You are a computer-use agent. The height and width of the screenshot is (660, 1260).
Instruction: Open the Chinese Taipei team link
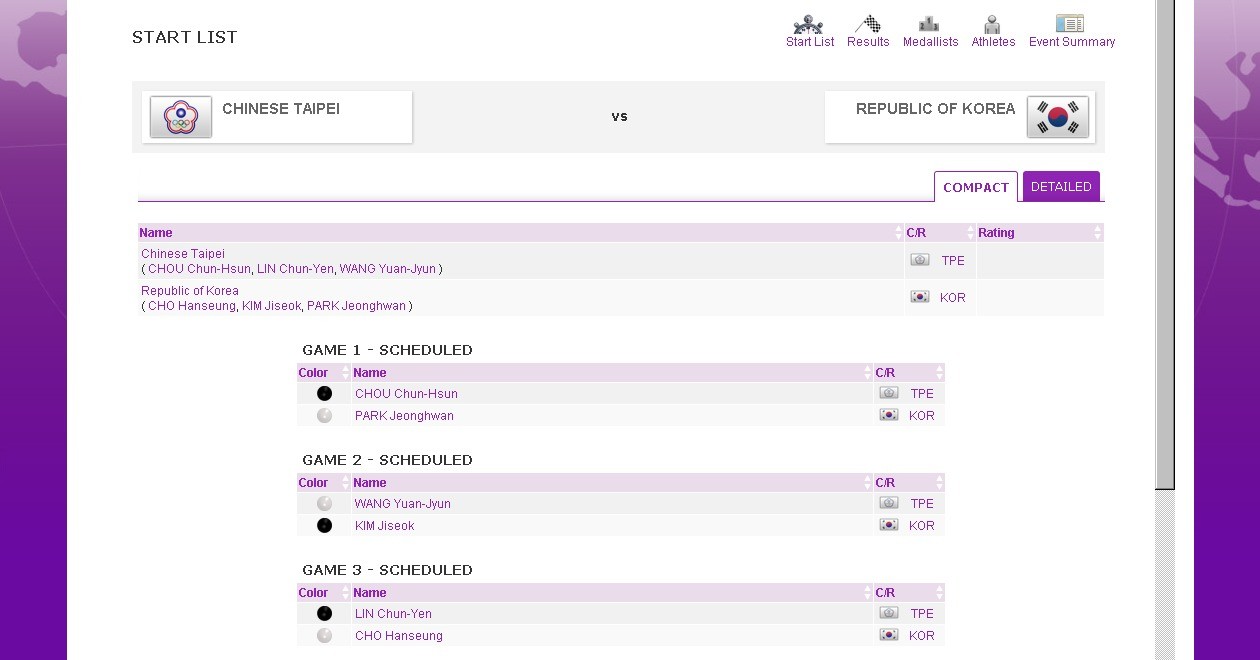coord(183,254)
